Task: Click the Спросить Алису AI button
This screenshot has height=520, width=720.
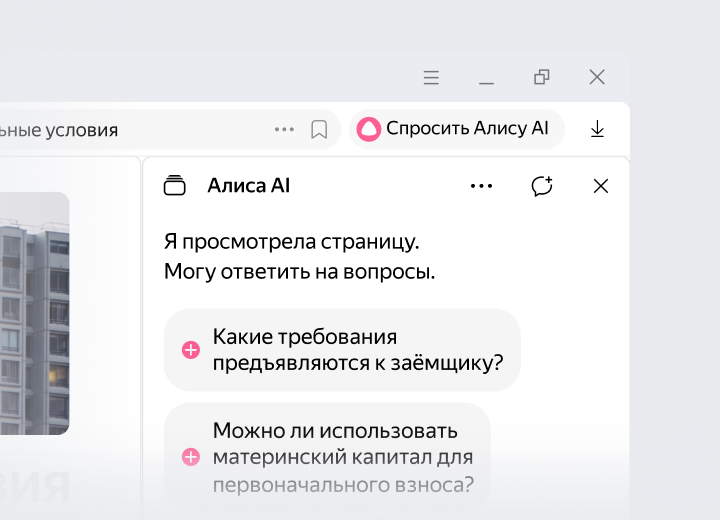Action: (456, 129)
